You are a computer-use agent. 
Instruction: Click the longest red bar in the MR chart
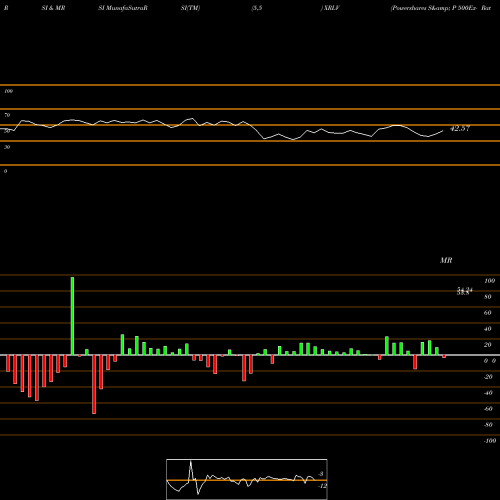pos(94,384)
